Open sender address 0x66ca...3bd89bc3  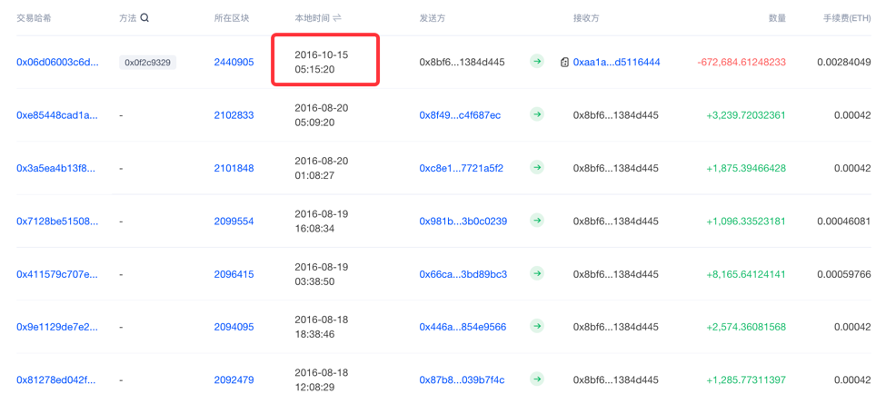point(463,274)
